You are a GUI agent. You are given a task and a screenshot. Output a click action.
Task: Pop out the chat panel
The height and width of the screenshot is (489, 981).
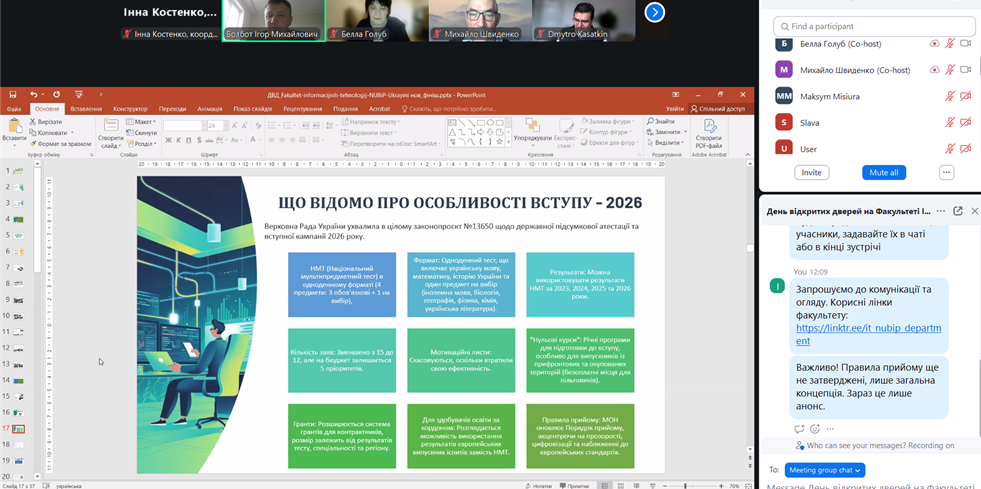tap(957, 211)
